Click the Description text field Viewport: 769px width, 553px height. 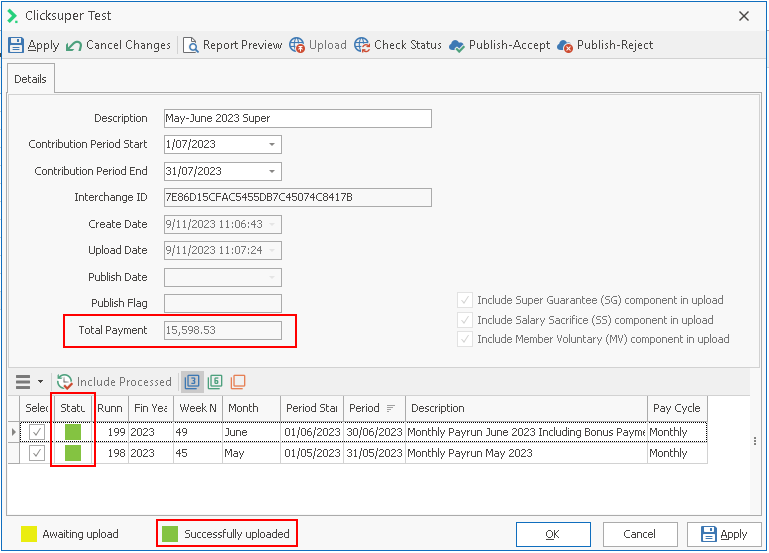(x=297, y=118)
